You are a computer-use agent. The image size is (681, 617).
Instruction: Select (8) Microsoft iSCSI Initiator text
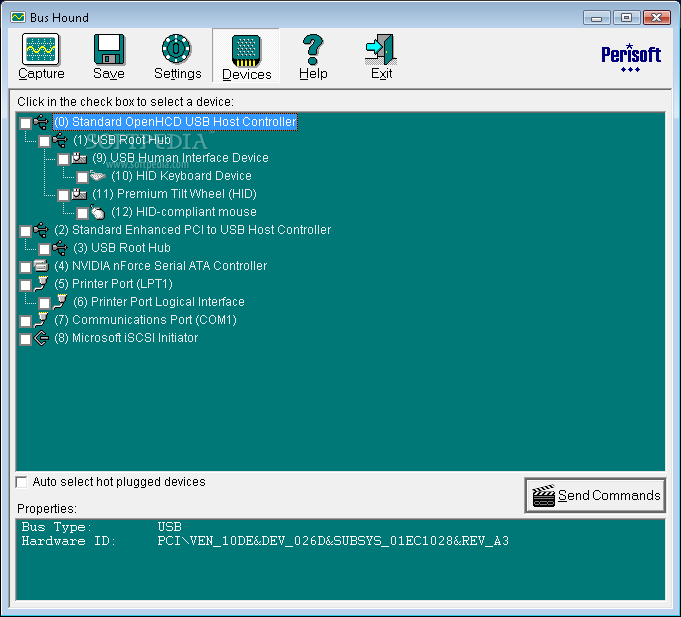click(x=126, y=338)
